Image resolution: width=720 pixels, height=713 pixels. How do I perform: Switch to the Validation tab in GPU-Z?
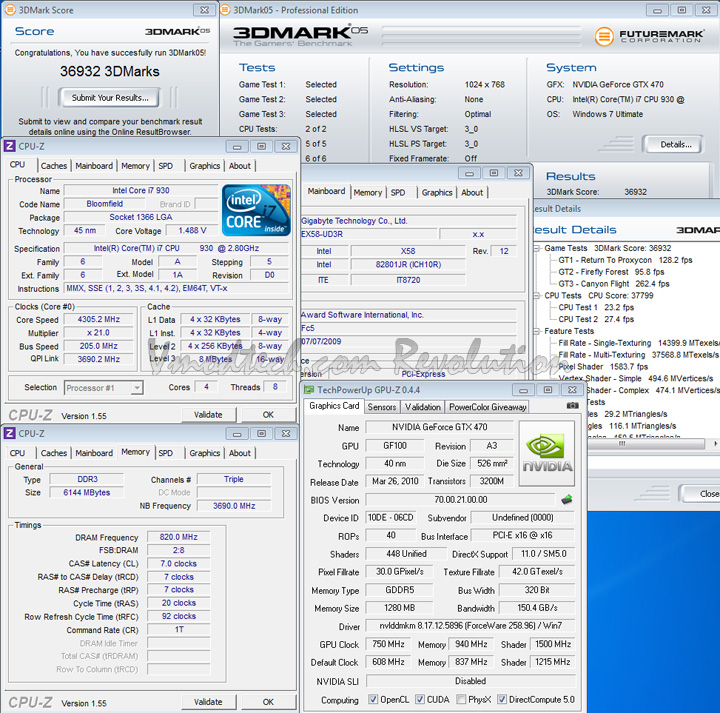click(422, 407)
